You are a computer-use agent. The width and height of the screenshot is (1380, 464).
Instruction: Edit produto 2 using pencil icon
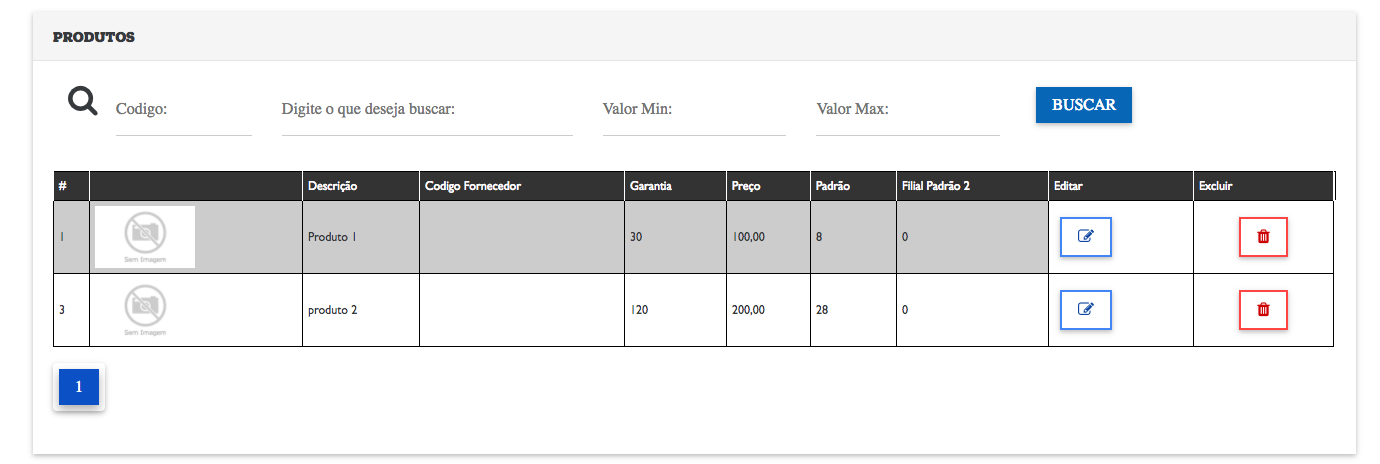[x=1085, y=310]
